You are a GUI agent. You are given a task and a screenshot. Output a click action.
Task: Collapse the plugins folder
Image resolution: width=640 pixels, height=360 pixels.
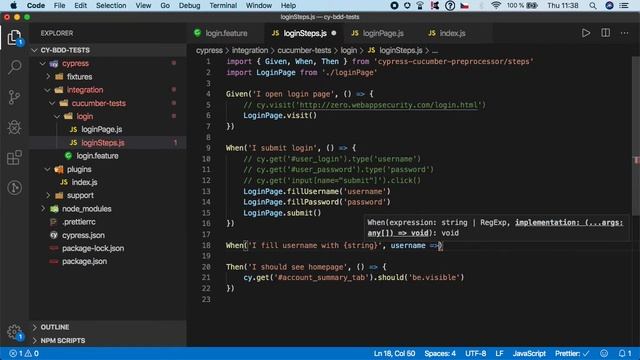pyautogui.click(x=48, y=169)
